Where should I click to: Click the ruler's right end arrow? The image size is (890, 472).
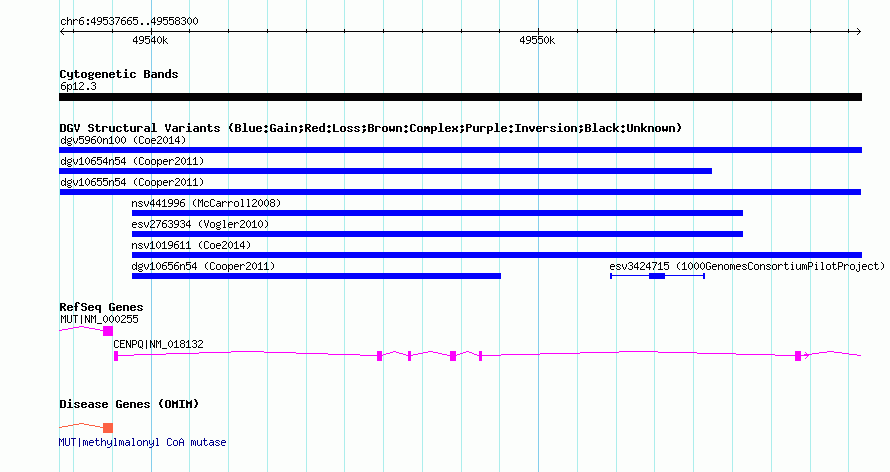[x=859, y=32]
